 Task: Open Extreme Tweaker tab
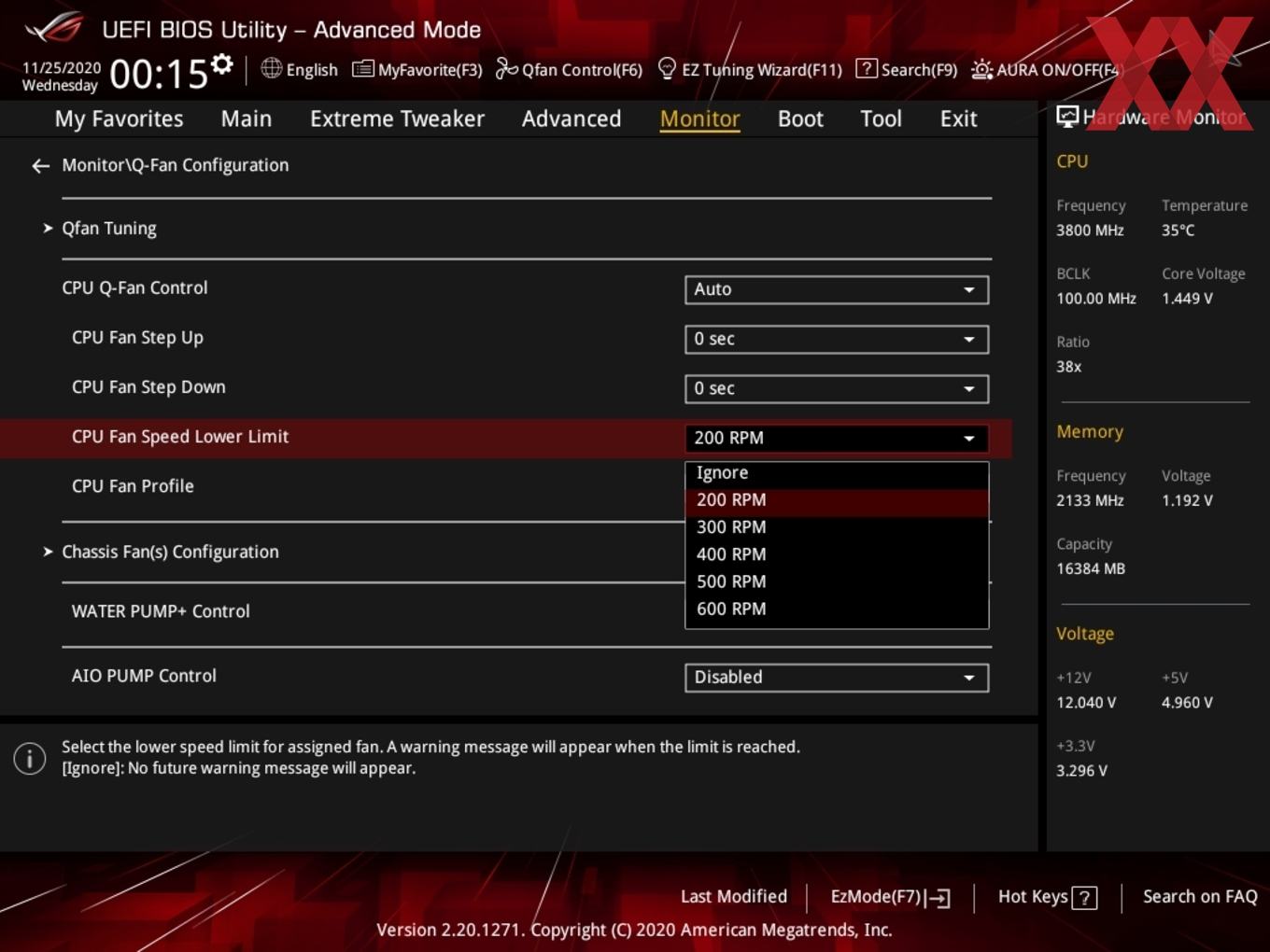(x=397, y=119)
